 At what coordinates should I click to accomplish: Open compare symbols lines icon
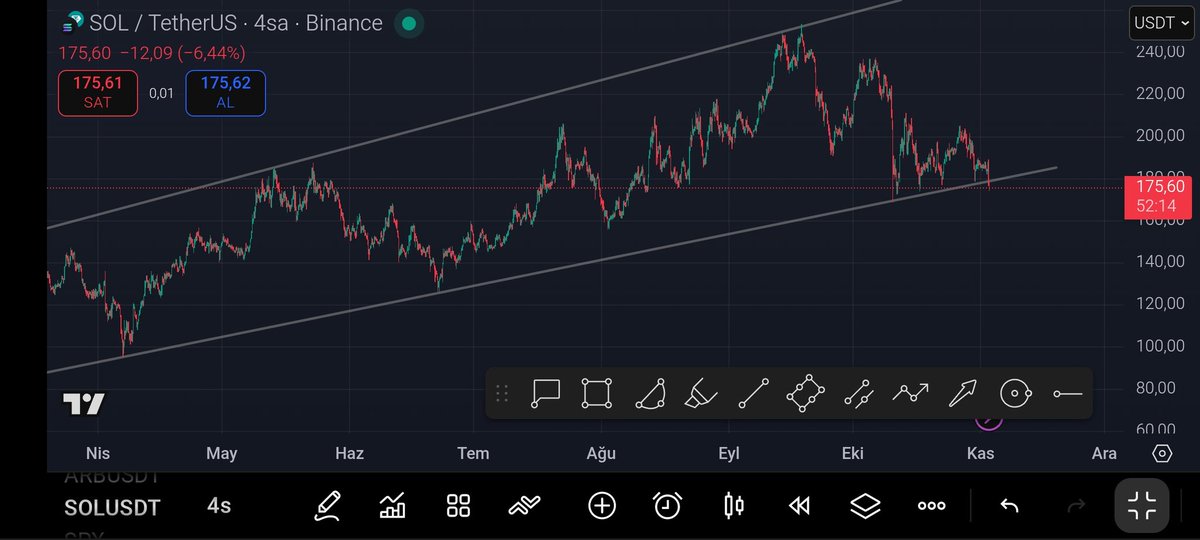[524, 506]
